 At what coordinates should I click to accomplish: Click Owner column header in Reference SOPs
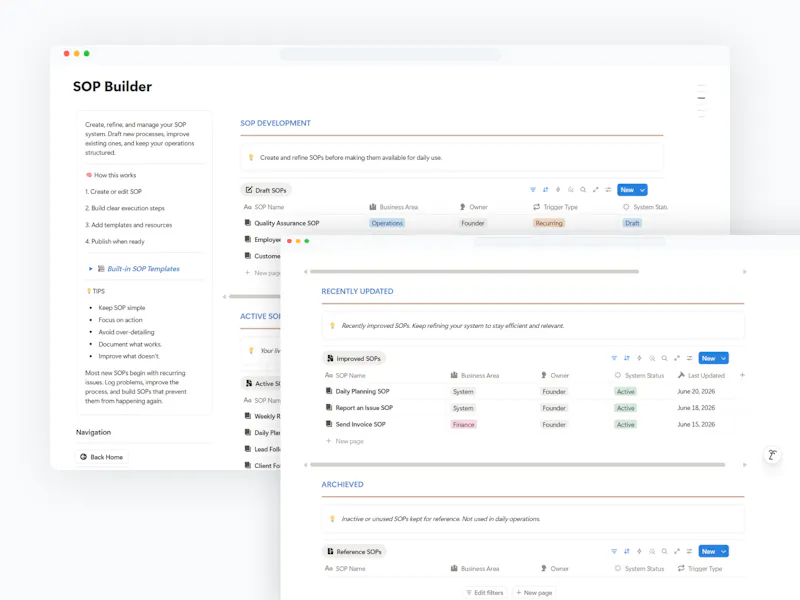click(x=555, y=568)
